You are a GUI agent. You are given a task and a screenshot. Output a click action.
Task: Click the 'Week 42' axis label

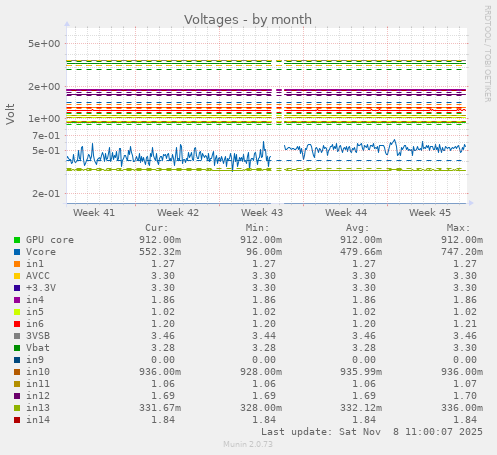178,213
